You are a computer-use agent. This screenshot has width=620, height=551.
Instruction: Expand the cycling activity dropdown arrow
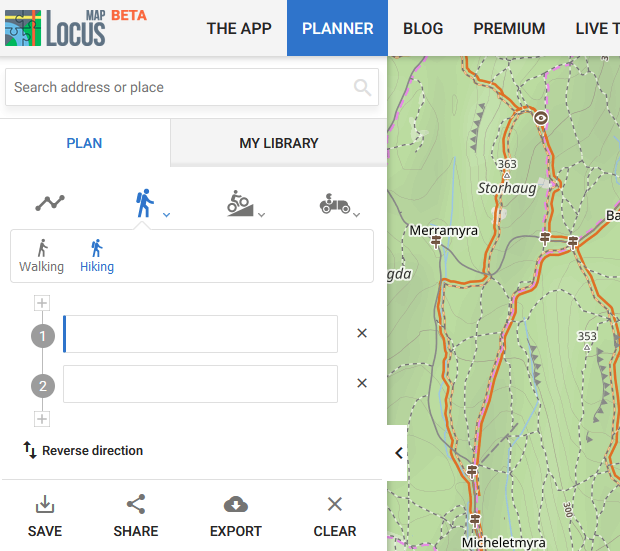[261, 214]
